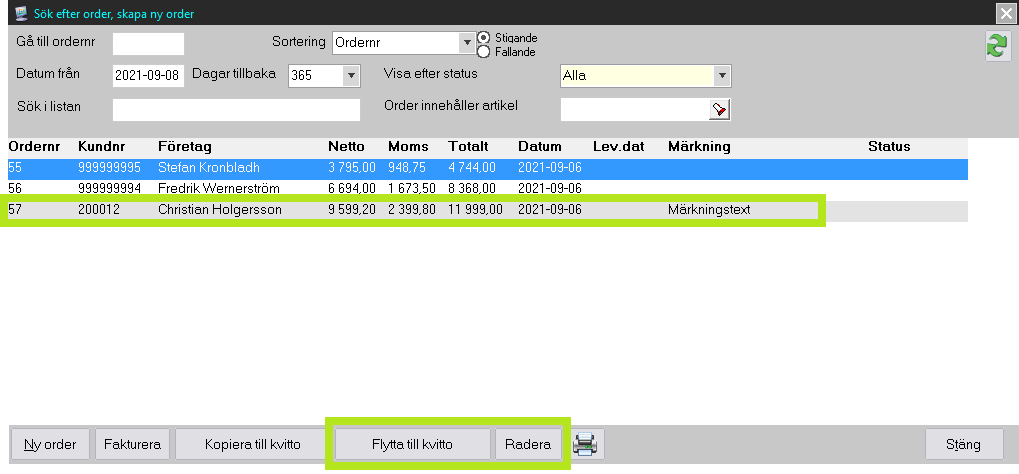The height and width of the screenshot is (474, 1019).
Task: Select Fallande sort order
Action: coord(484,51)
